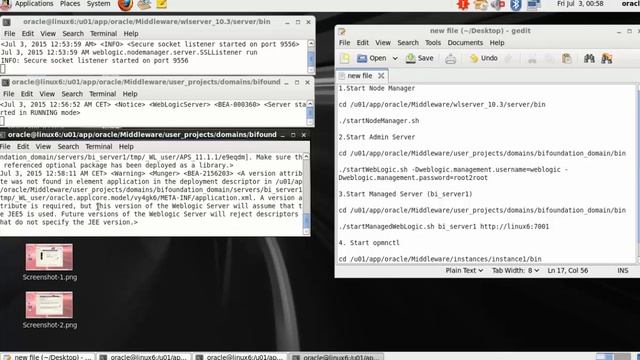
Task: Close the 'new file' tab
Action: click(x=381, y=76)
